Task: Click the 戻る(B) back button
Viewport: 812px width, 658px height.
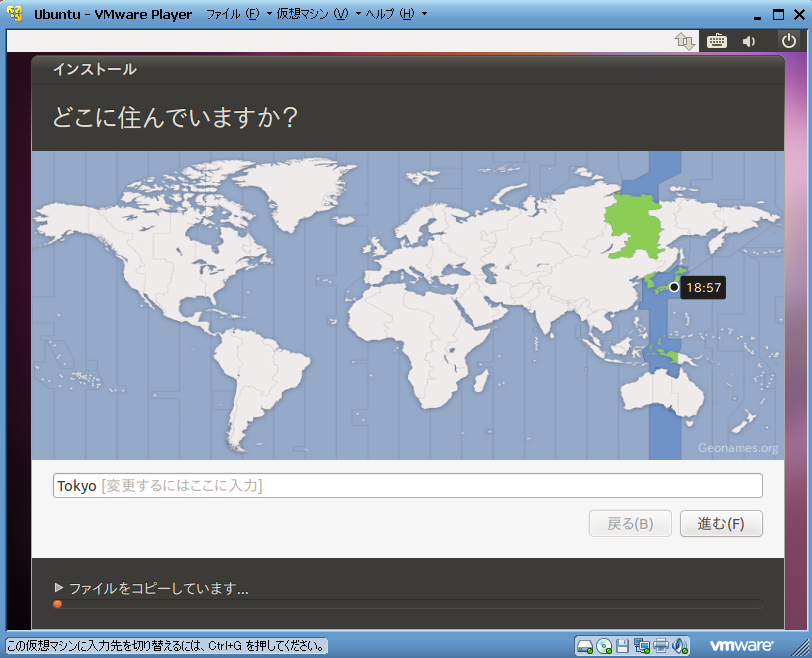Action: pos(630,523)
